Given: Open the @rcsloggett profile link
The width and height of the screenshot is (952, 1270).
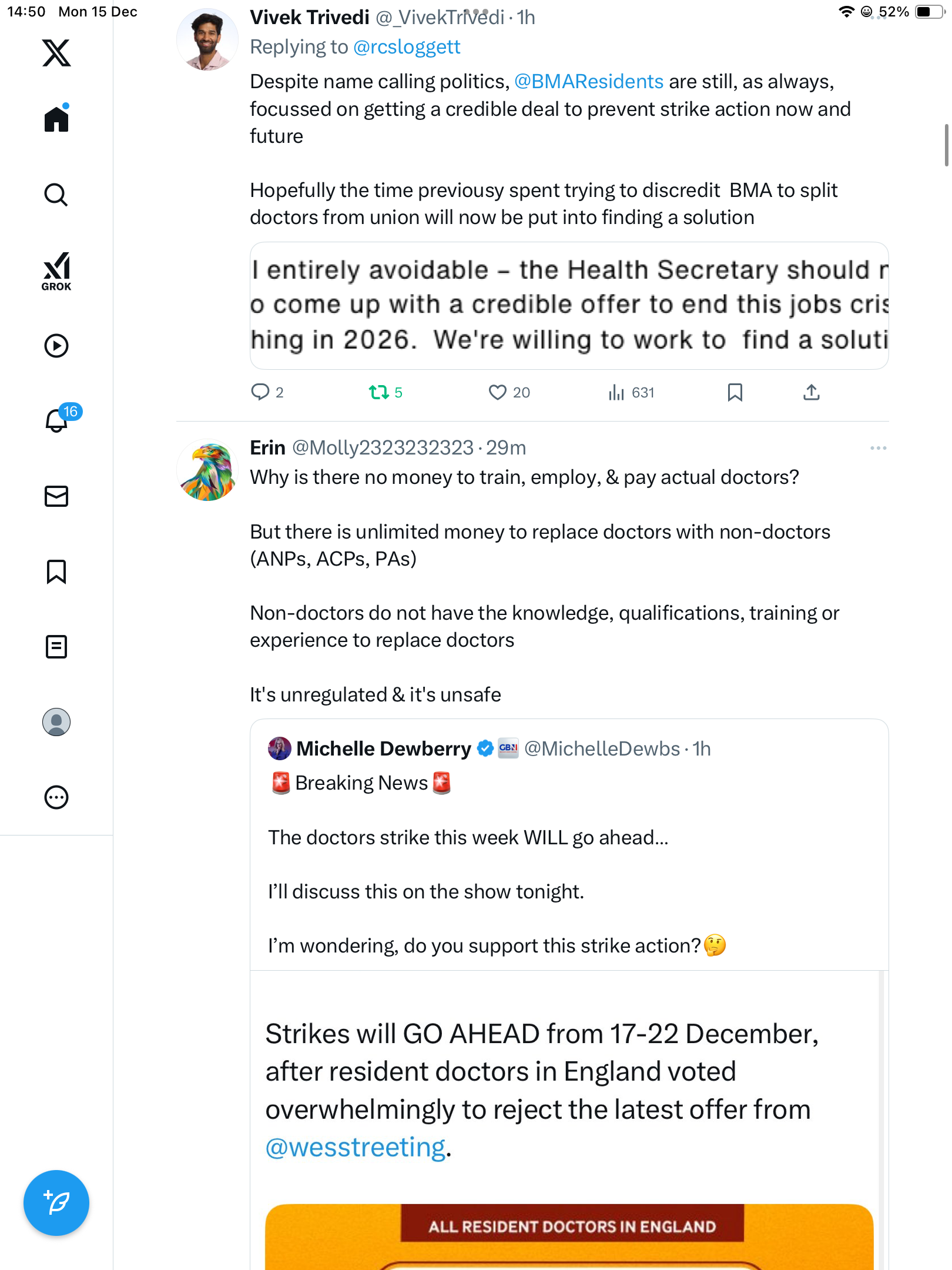Looking at the screenshot, I should (407, 47).
